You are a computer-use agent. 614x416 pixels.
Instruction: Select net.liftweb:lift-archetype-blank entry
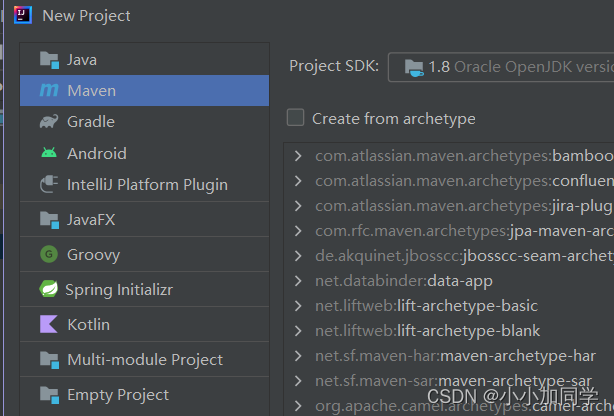[428, 331]
